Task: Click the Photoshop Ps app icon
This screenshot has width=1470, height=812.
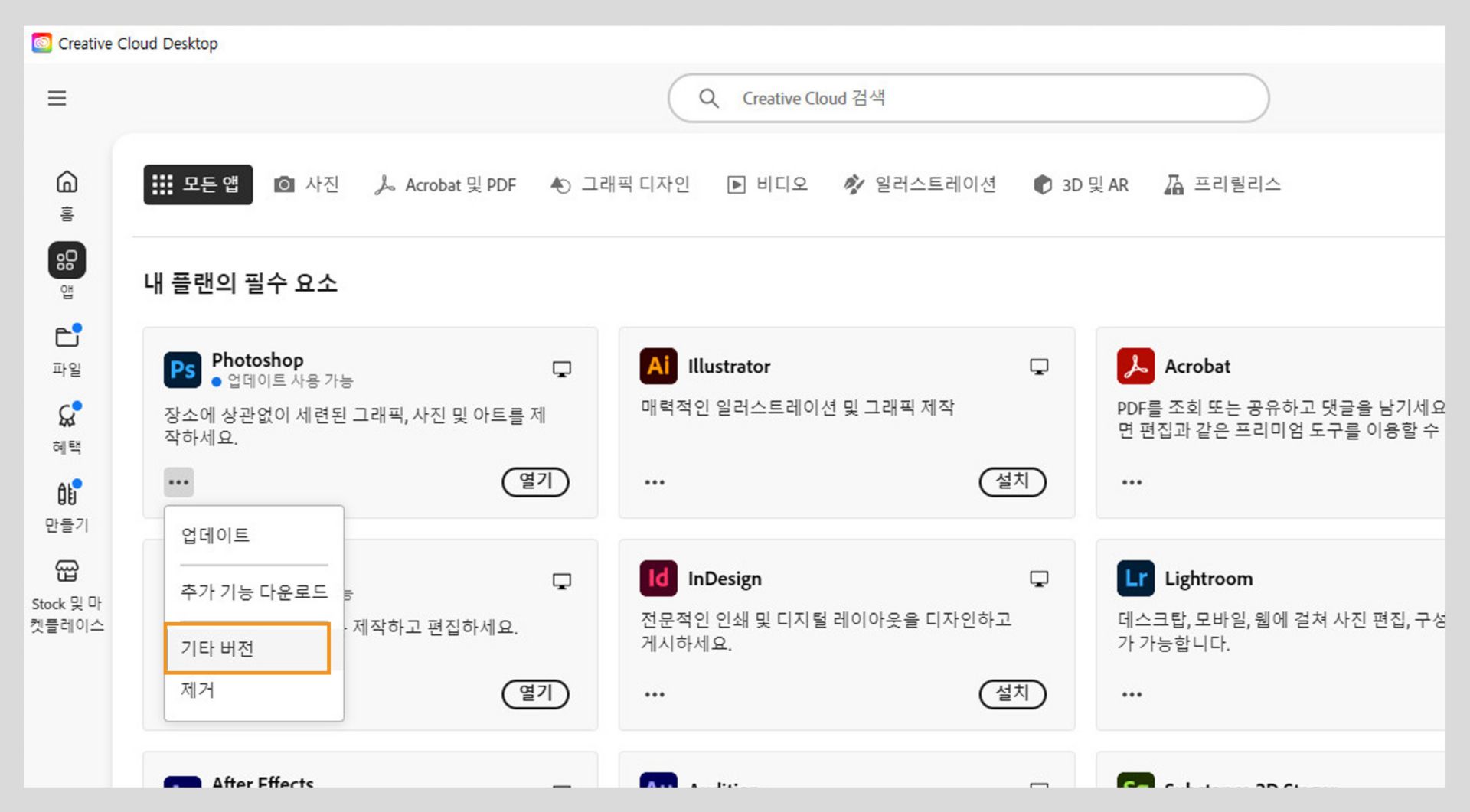Action: (x=182, y=370)
